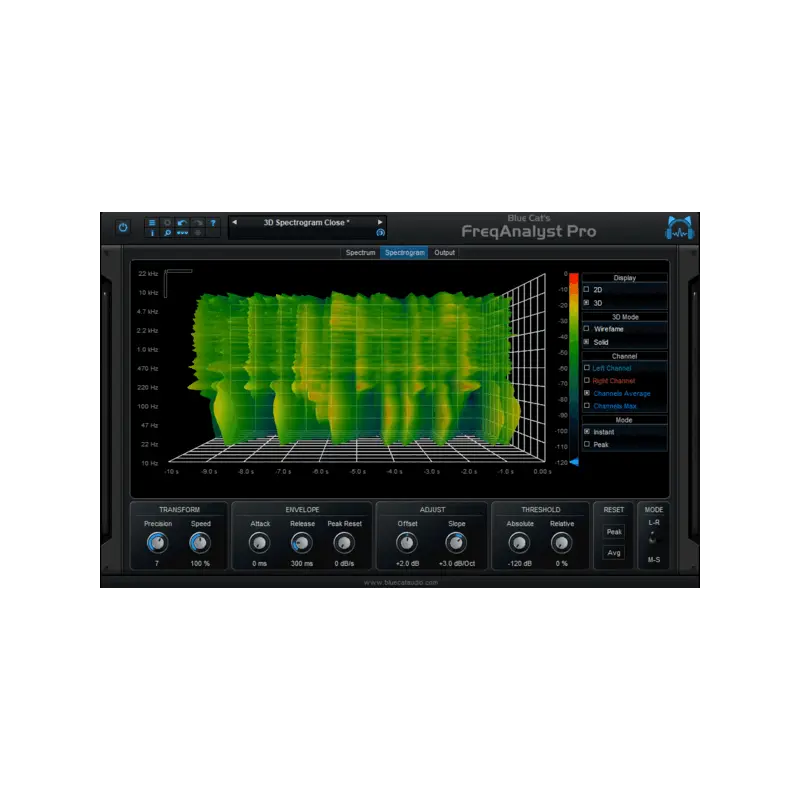This screenshot has width=800, height=800.
Task: Click the Speed knob
Action: click(x=199, y=543)
